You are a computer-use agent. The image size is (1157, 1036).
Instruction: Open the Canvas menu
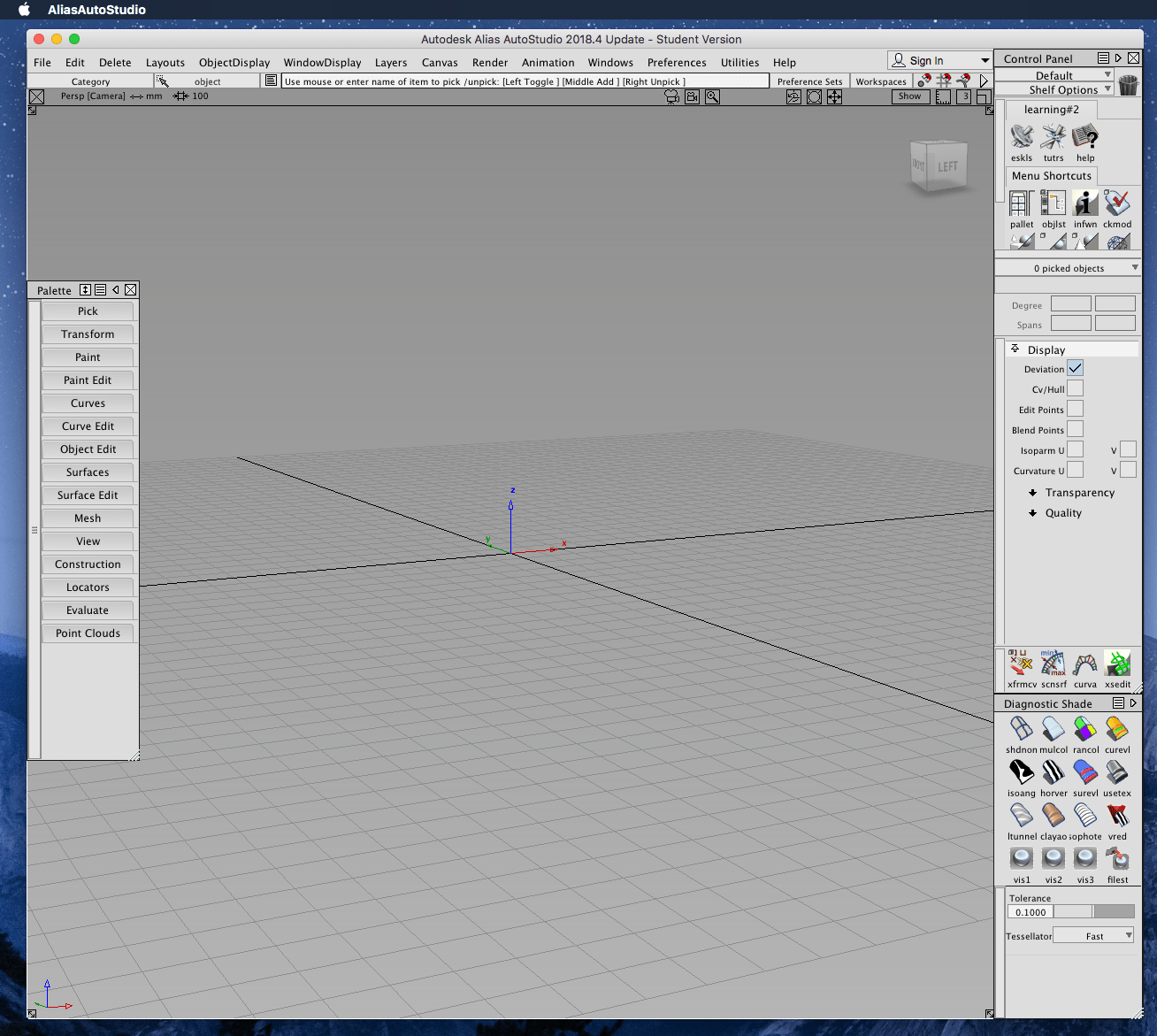click(x=440, y=63)
